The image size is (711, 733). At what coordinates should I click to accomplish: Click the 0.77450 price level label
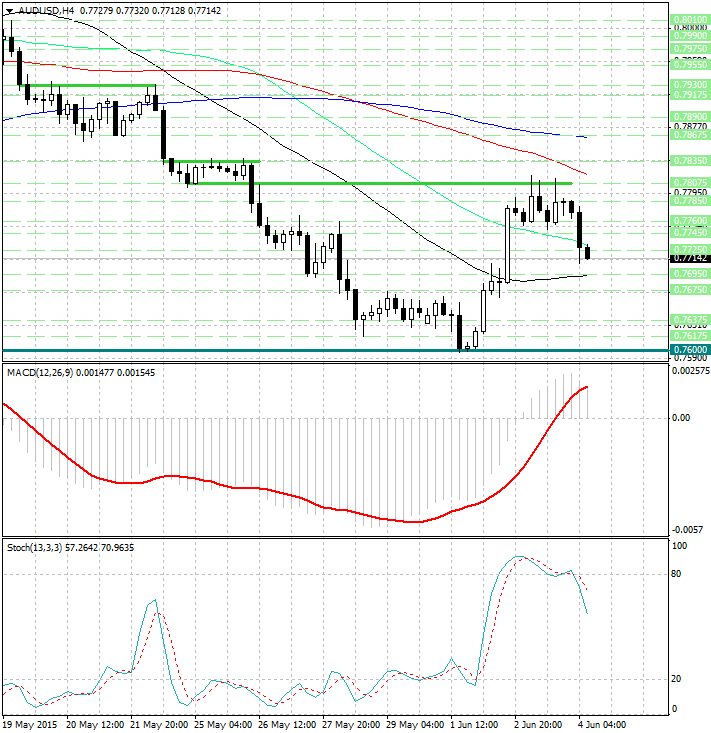[690, 232]
